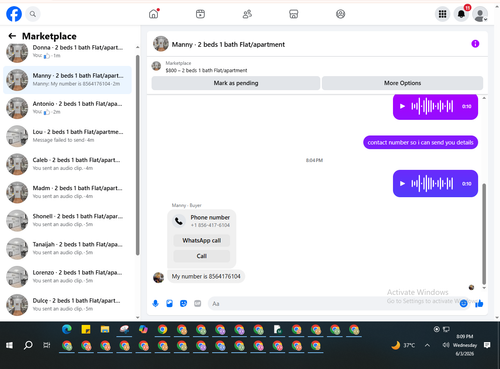Click the 'contact number so i can send you details' message

420,142
